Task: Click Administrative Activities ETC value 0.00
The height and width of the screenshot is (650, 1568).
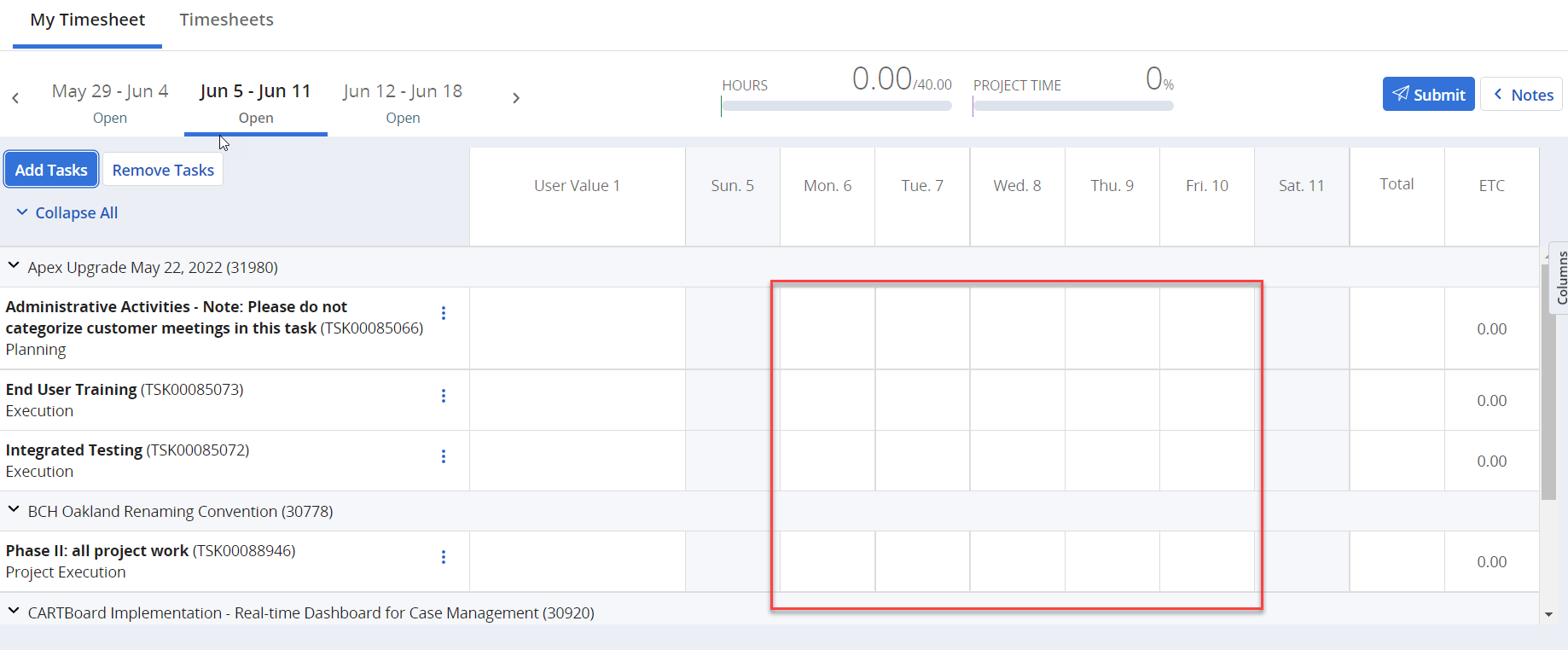Action: (1492, 328)
